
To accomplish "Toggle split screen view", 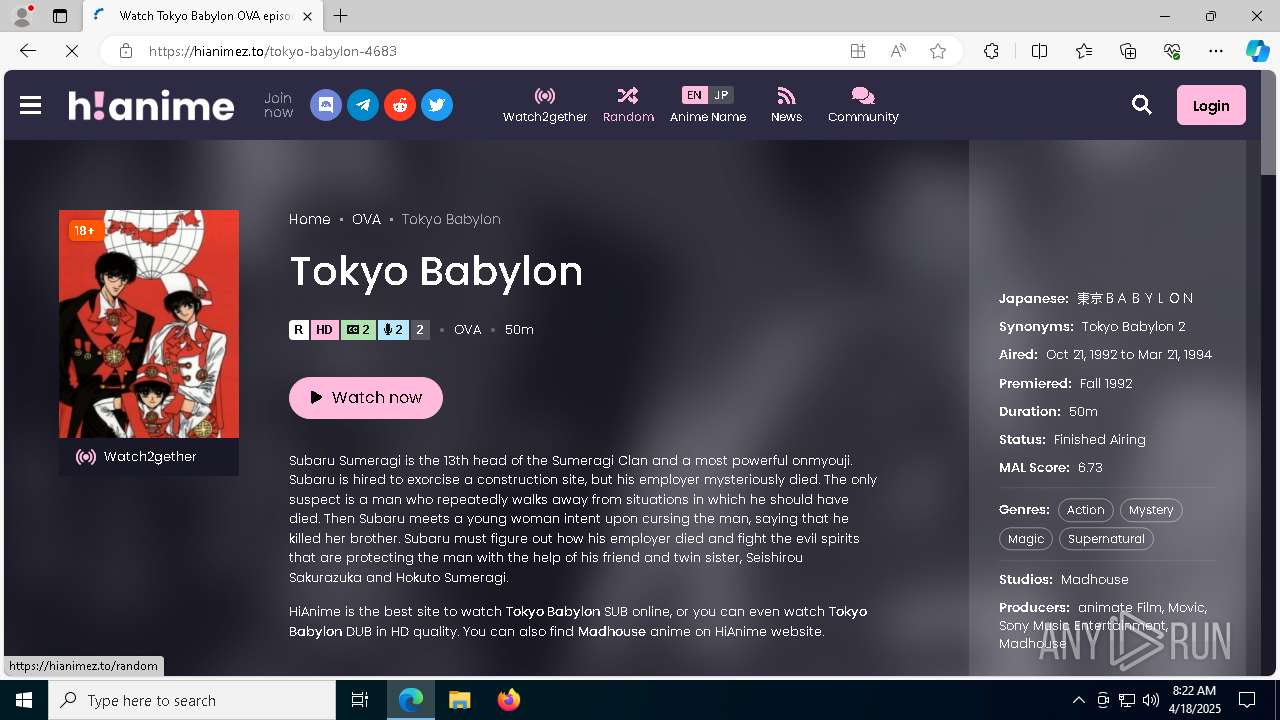I will point(1039,51).
